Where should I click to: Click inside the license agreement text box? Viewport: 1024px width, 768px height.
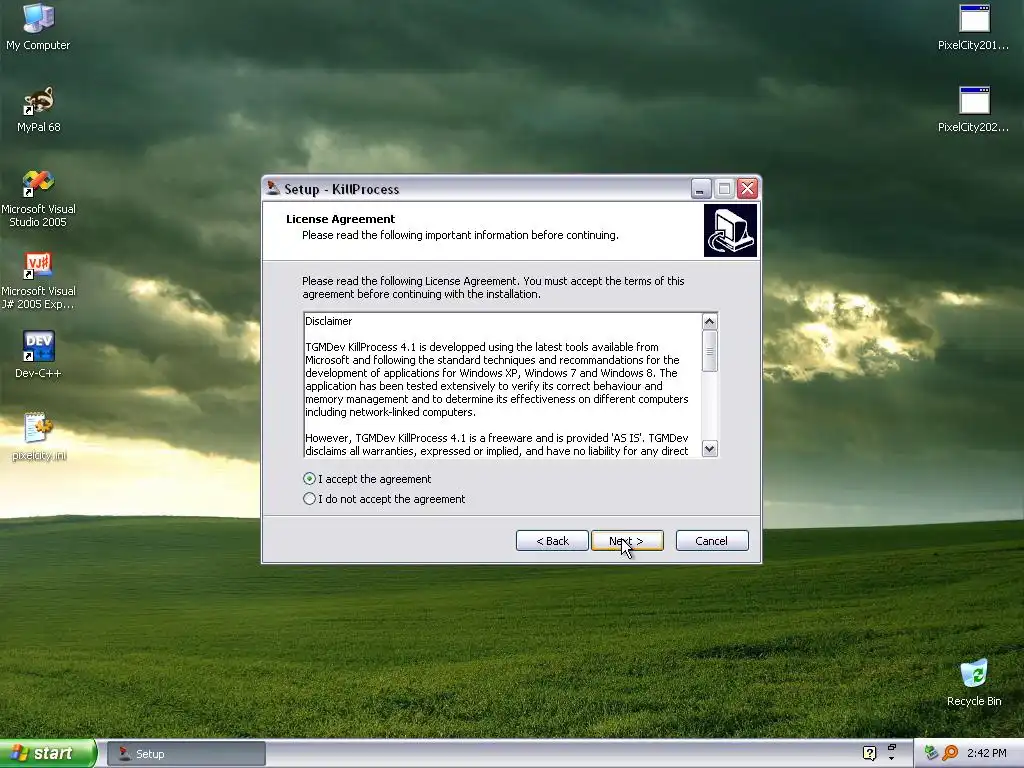coord(502,385)
